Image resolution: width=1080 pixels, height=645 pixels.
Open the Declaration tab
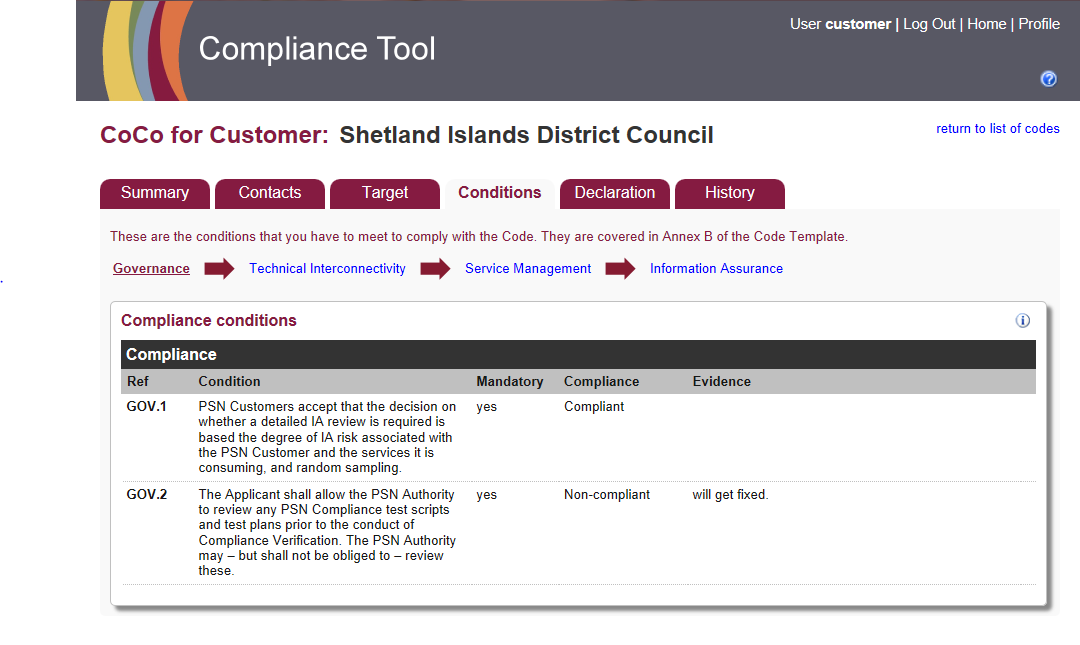click(x=615, y=193)
